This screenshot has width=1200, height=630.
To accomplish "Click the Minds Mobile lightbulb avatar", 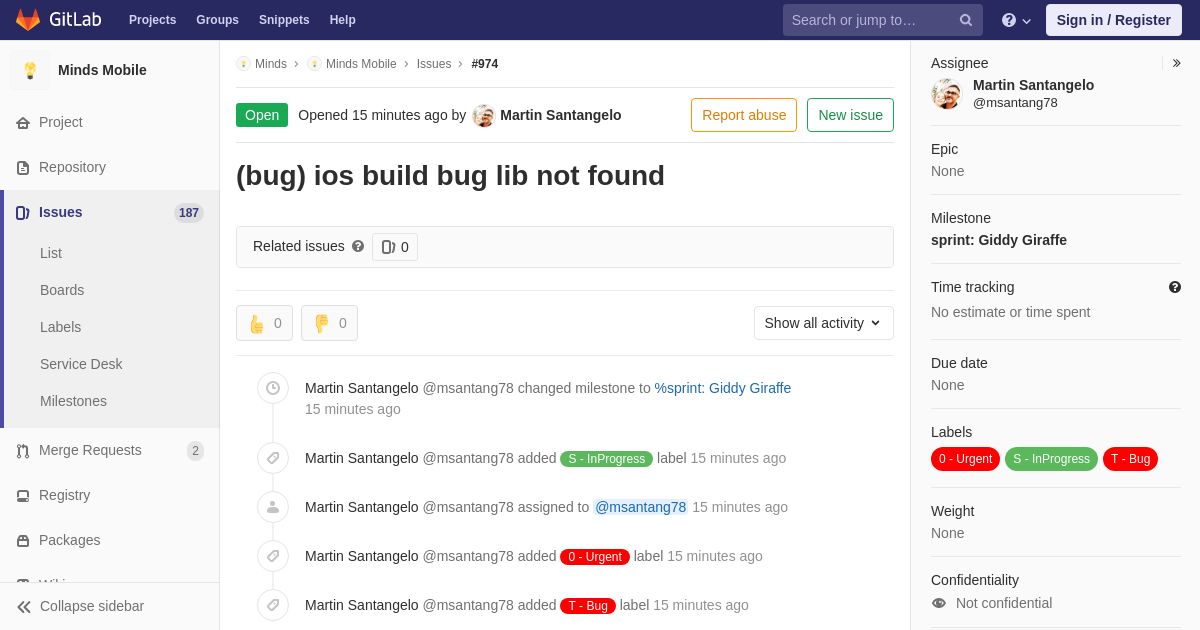I will 30,70.
